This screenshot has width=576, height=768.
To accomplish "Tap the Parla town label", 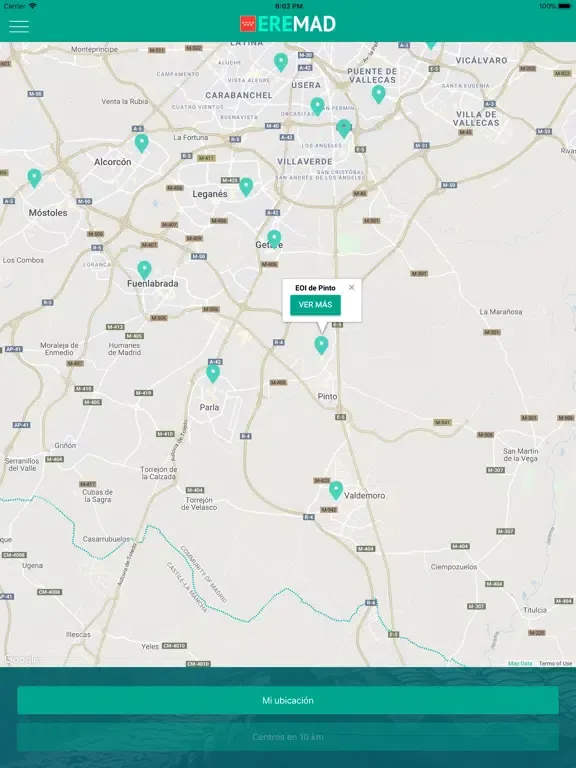I will [x=210, y=407].
